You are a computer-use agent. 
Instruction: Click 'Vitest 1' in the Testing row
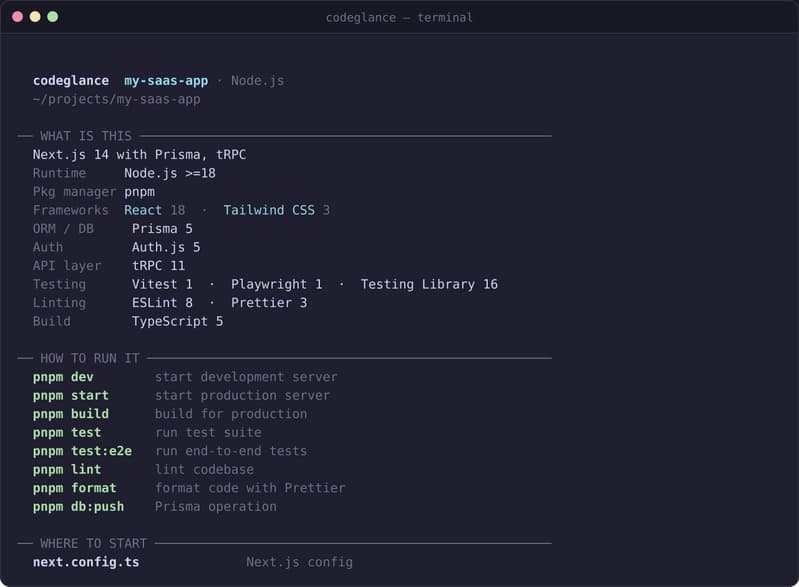click(162, 284)
